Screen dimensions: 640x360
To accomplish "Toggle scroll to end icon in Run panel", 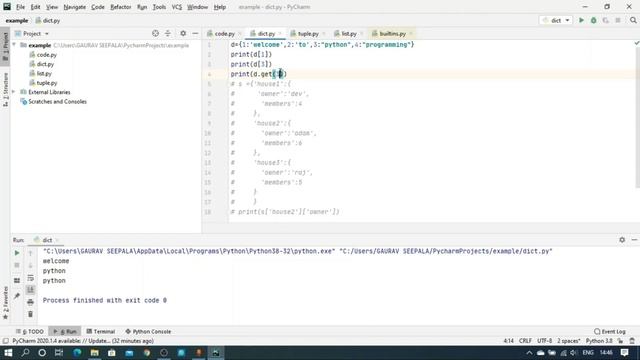I will coord(31,290).
